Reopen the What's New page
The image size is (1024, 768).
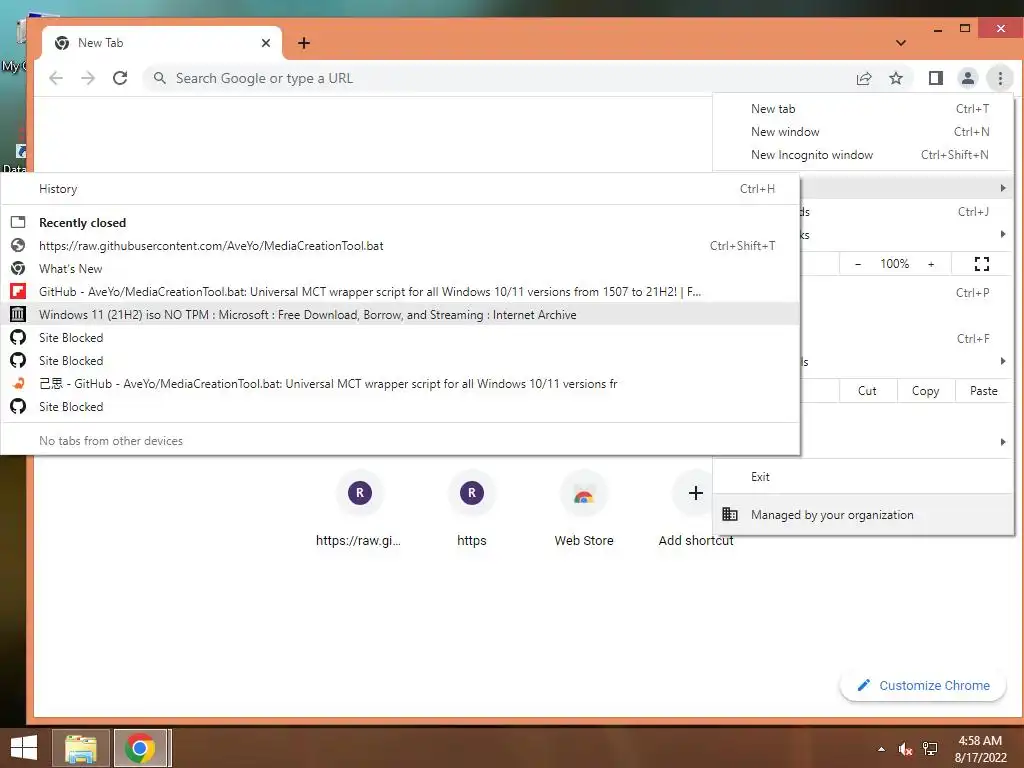point(400,268)
